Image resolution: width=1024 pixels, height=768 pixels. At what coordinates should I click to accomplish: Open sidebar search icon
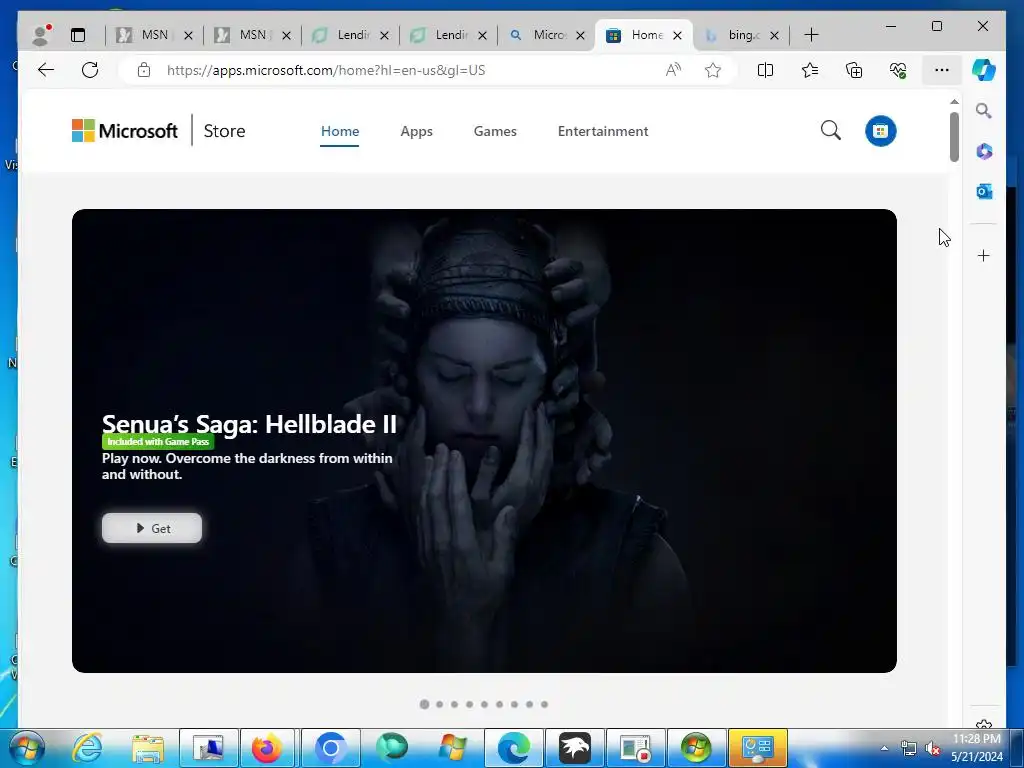pos(984,110)
